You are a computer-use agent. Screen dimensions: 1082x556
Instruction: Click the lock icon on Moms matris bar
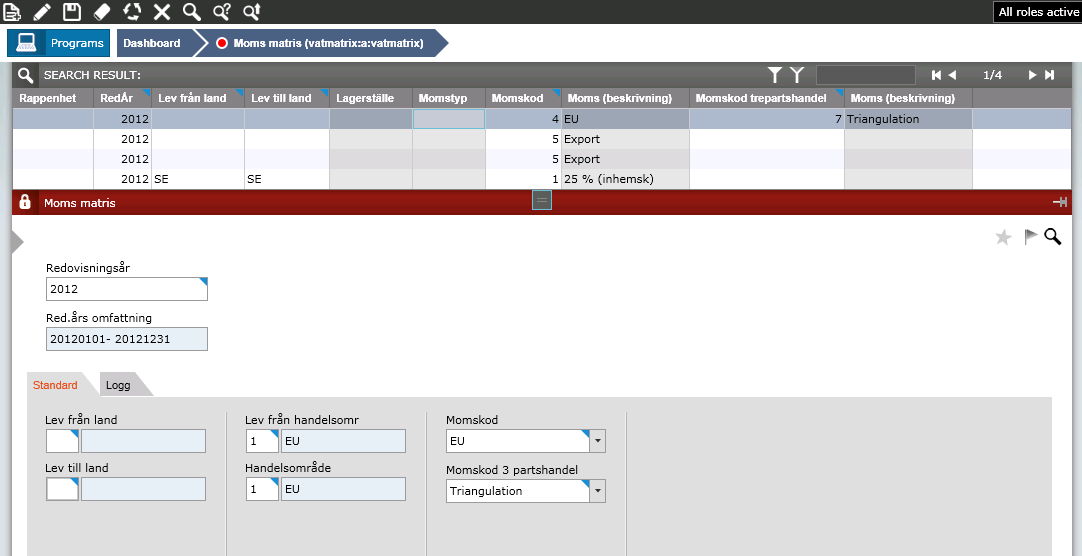[x=25, y=202]
